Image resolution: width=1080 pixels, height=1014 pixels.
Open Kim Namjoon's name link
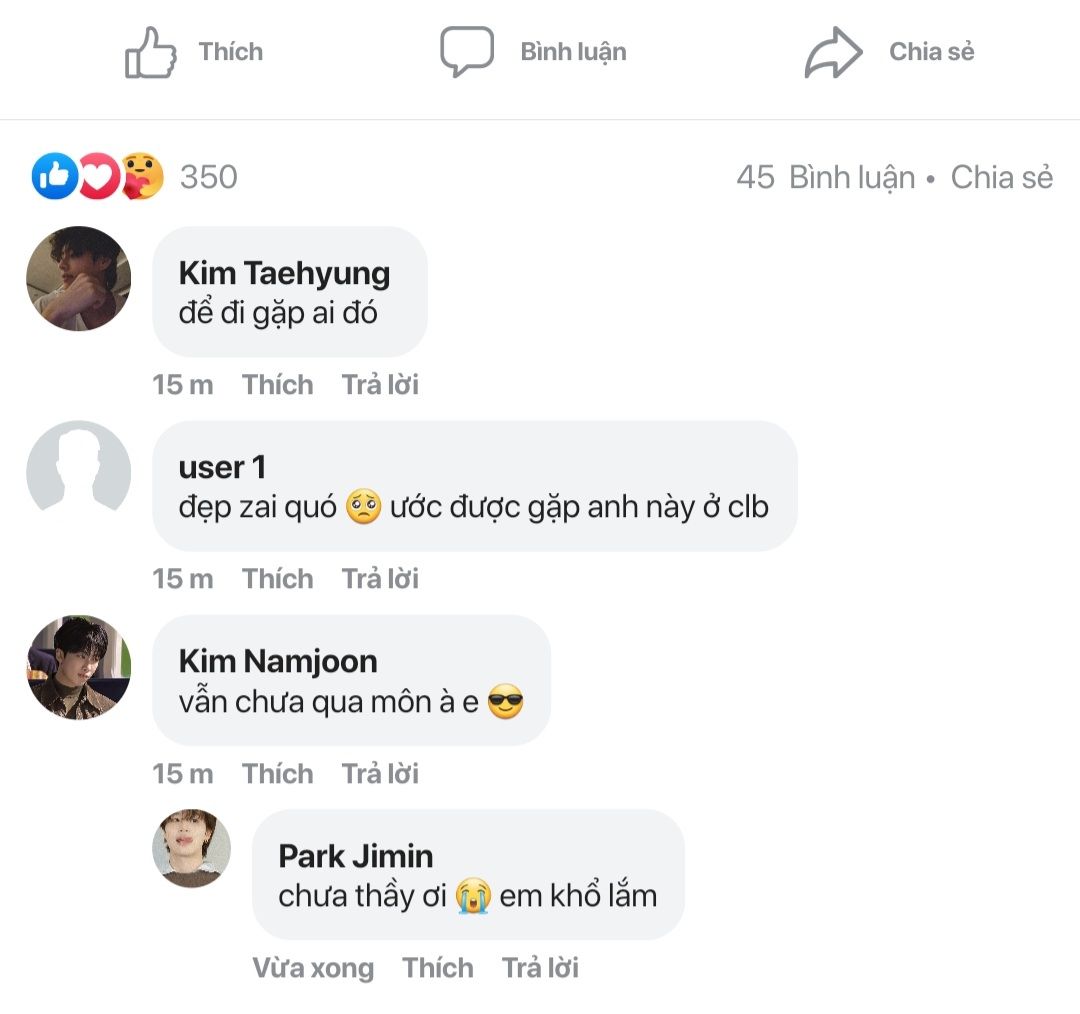coord(277,661)
